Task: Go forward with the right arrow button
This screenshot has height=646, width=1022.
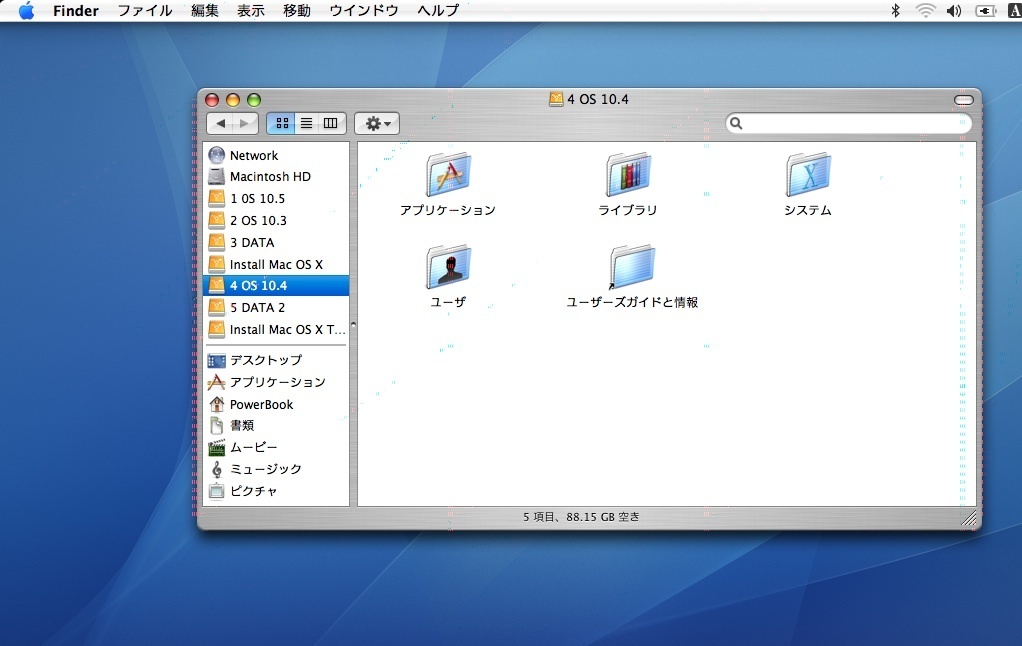Action: (x=245, y=123)
